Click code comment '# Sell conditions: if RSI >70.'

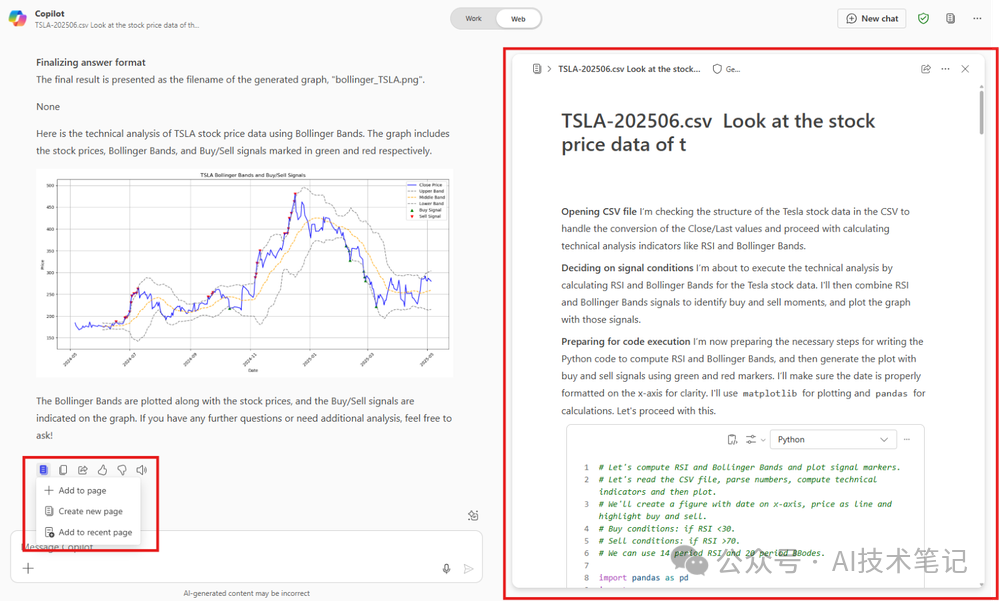pos(669,540)
